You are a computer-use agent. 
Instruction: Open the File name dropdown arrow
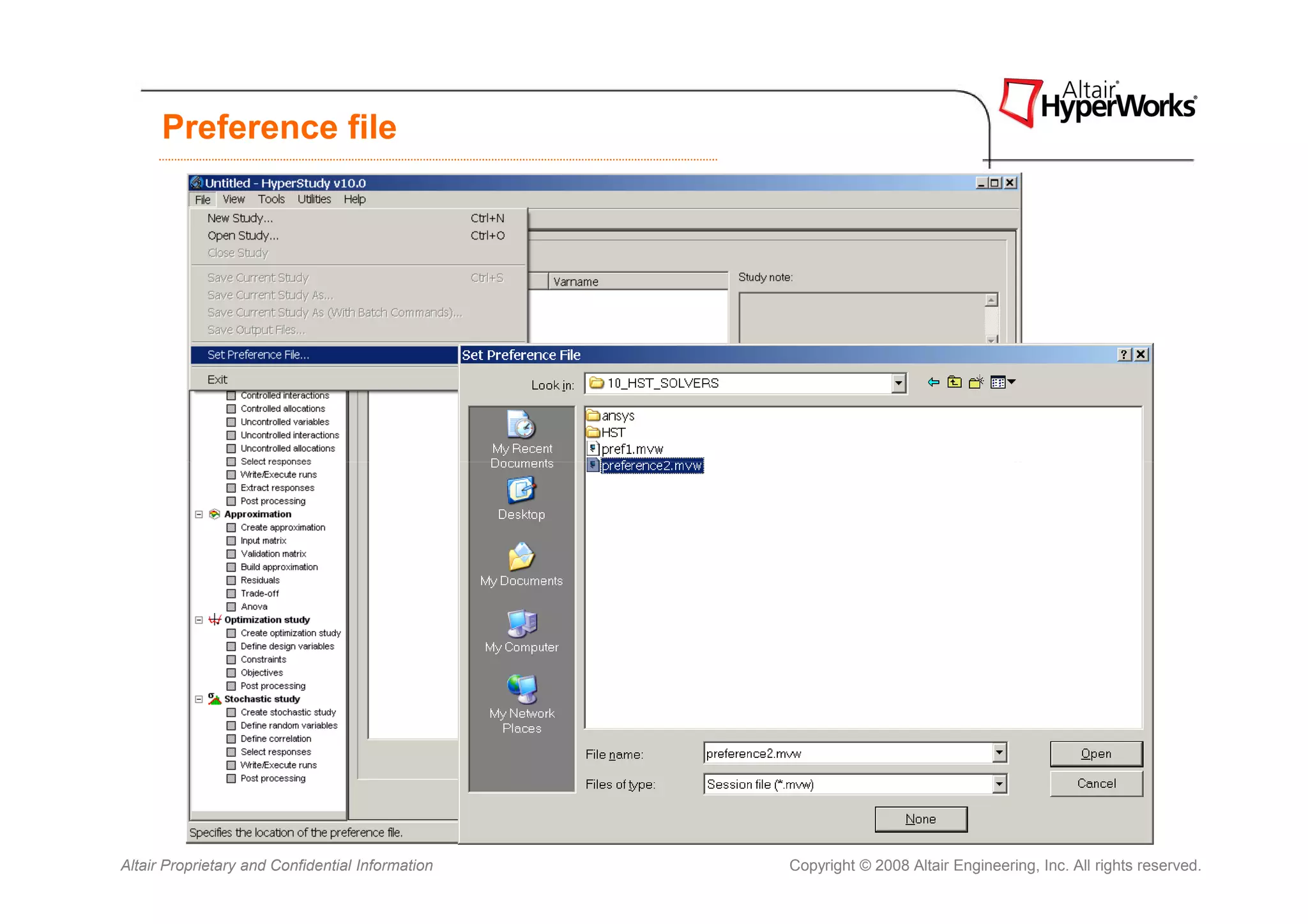pyautogui.click(x=1000, y=754)
